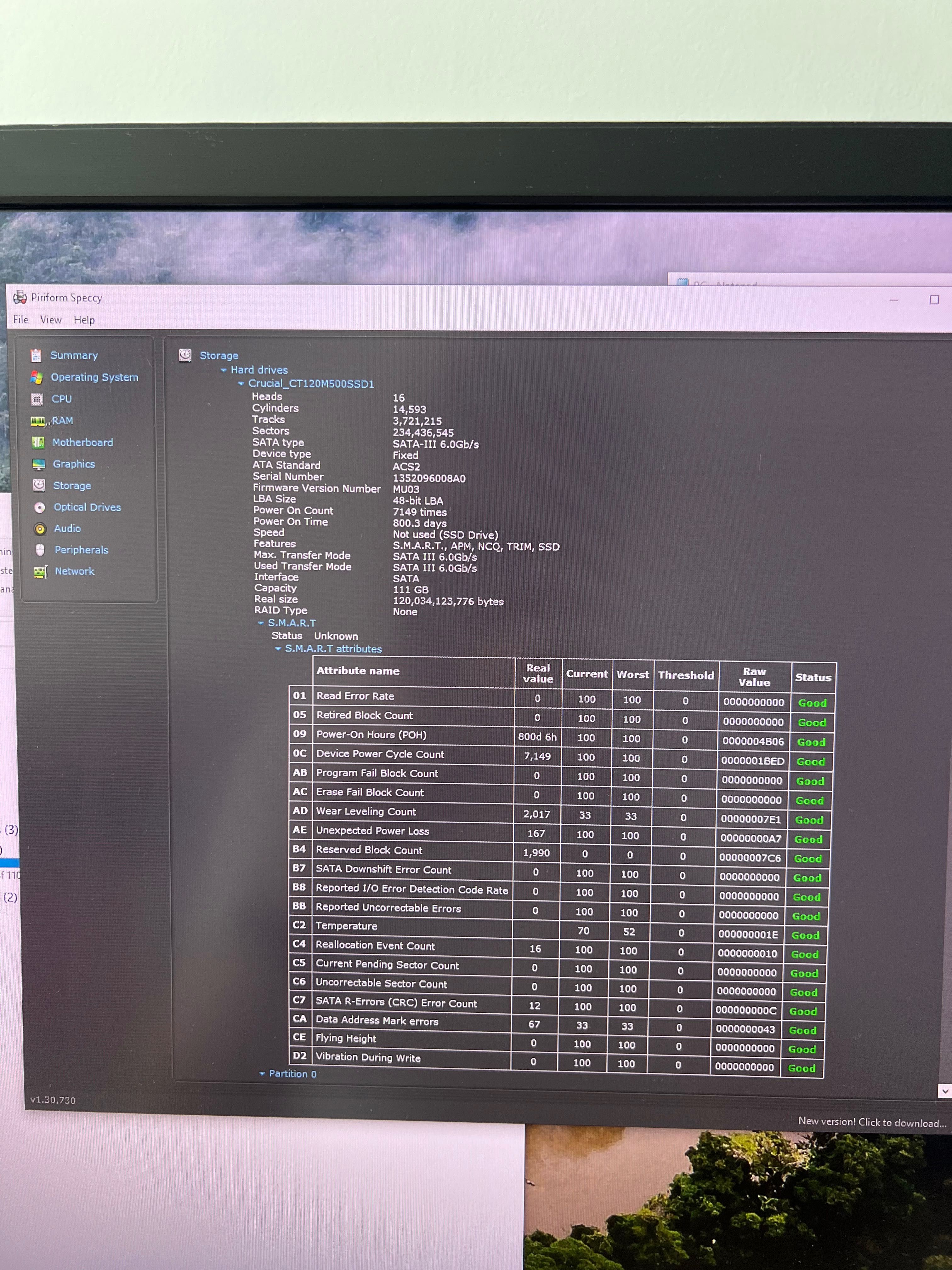Viewport: 952px width, 1270px height.
Task: Click the Raw Value column header
Action: [x=754, y=678]
